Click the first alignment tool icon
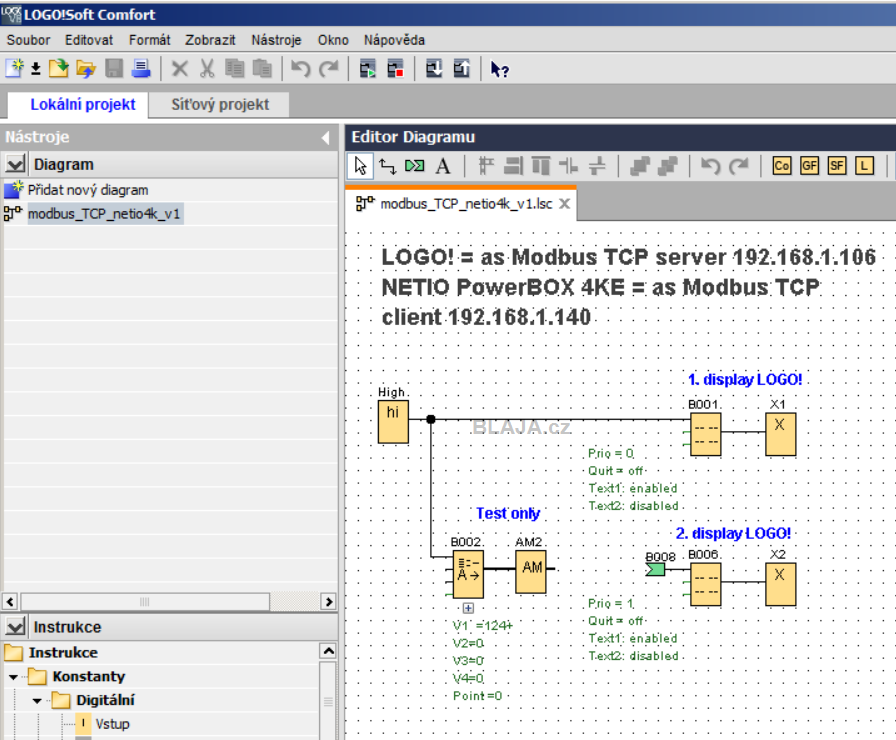The width and height of the screenshot is (896, 740). [486, 166]
